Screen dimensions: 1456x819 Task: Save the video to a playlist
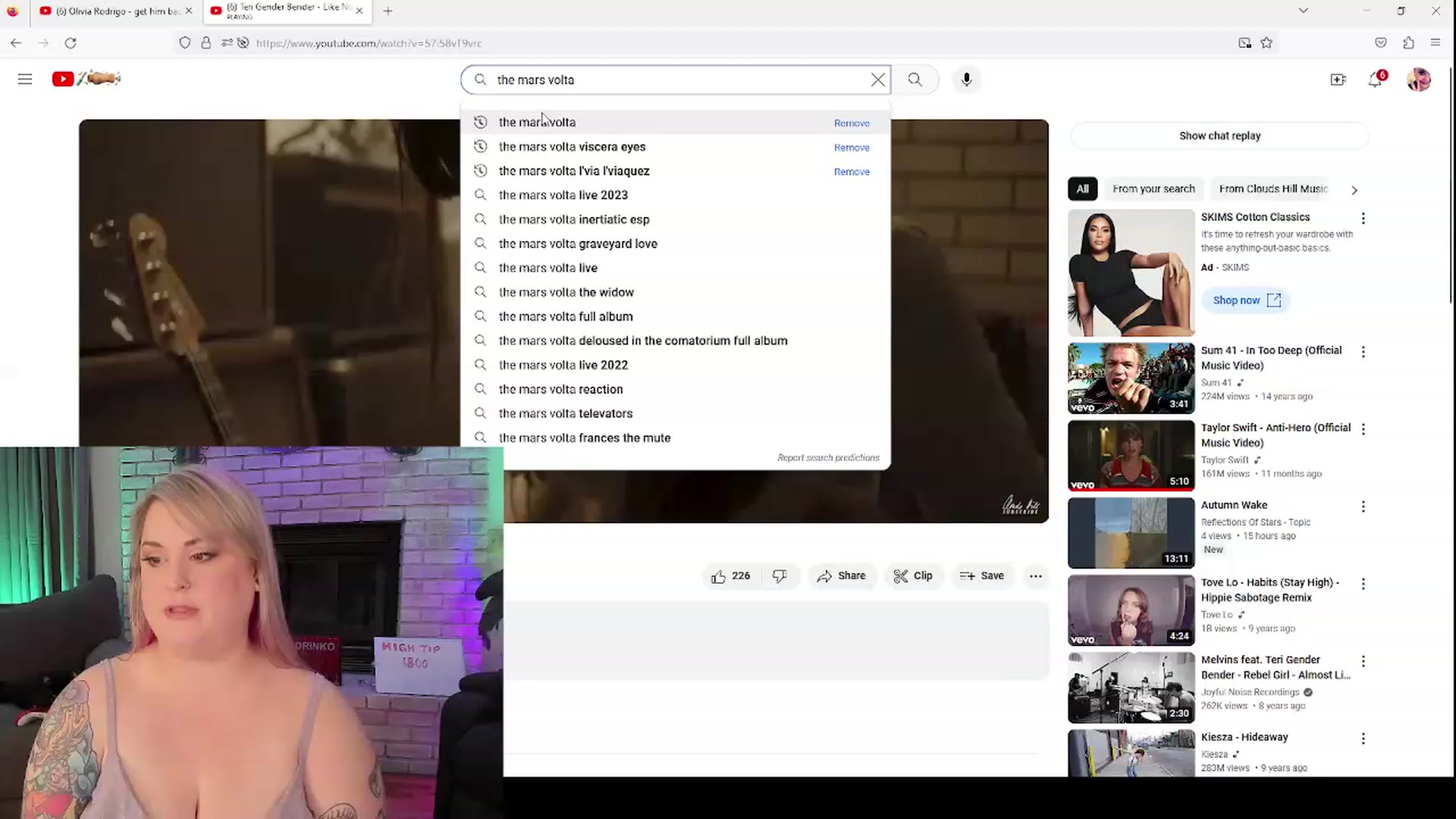pyautogui.click(x=981, y=576)
